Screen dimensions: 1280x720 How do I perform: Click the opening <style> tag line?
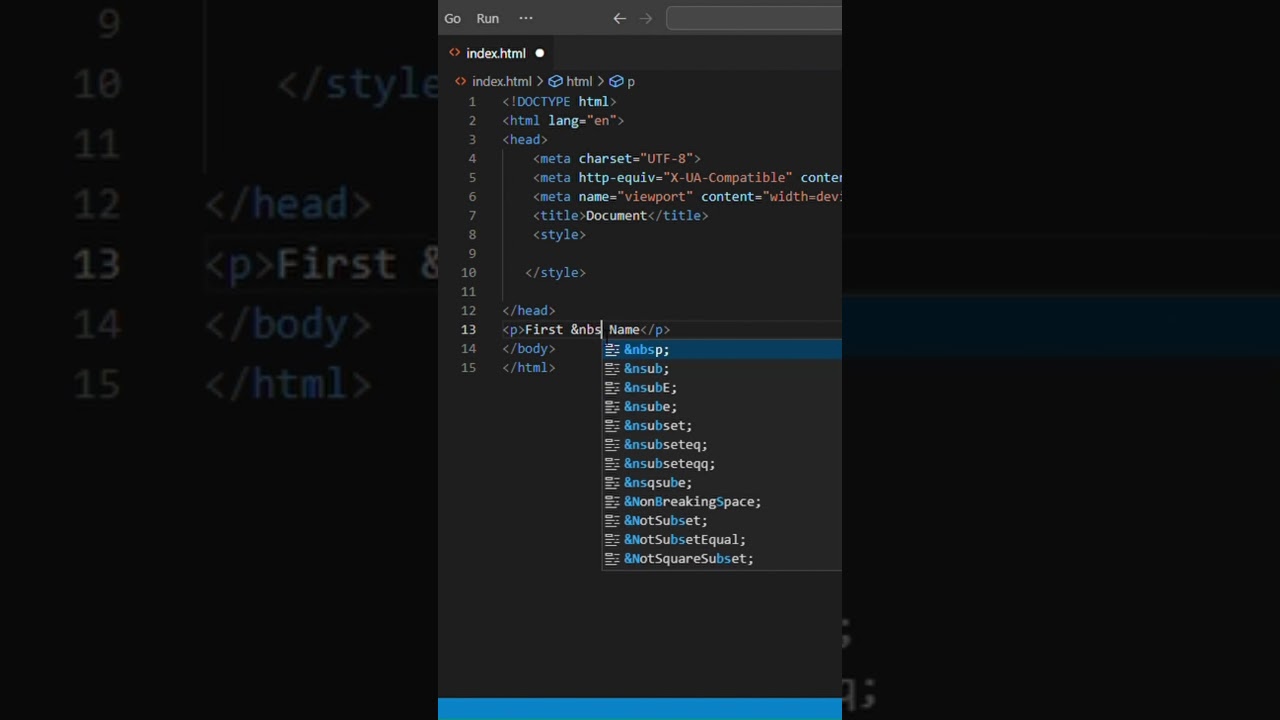[x=559, y=234]
